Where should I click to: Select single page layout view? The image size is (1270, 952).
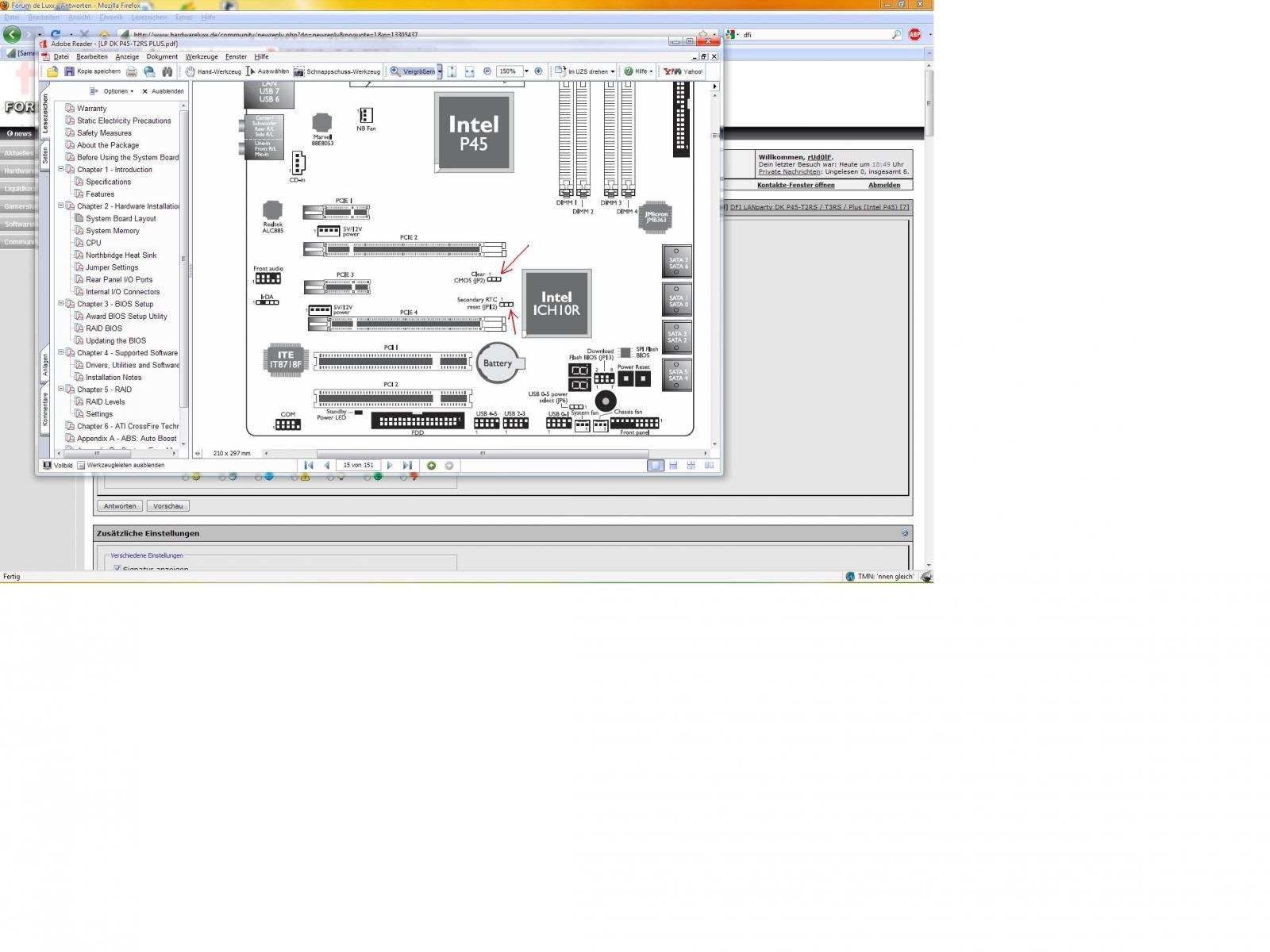656,466
